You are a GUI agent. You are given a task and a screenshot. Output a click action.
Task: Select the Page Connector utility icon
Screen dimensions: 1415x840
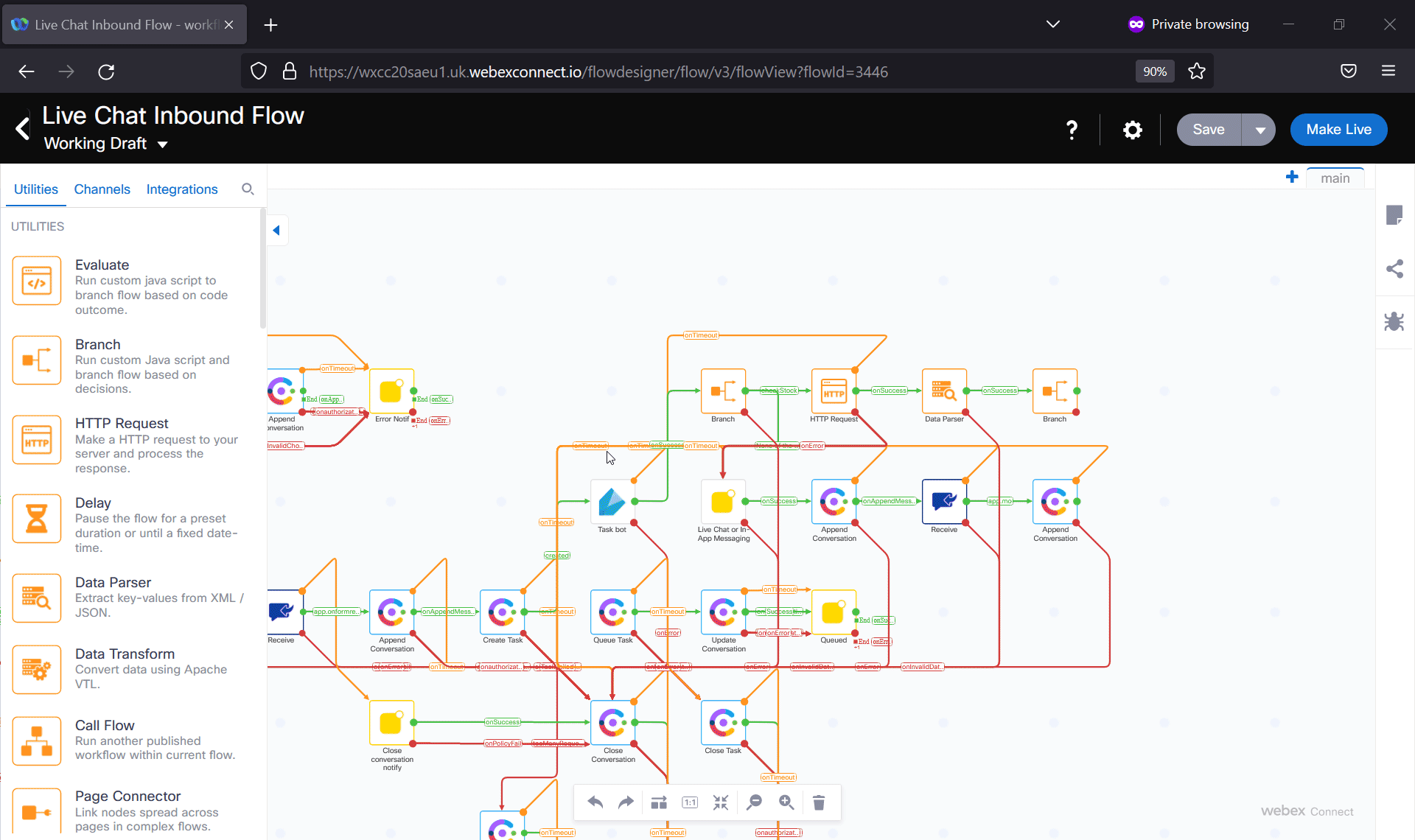coord(36,812)
